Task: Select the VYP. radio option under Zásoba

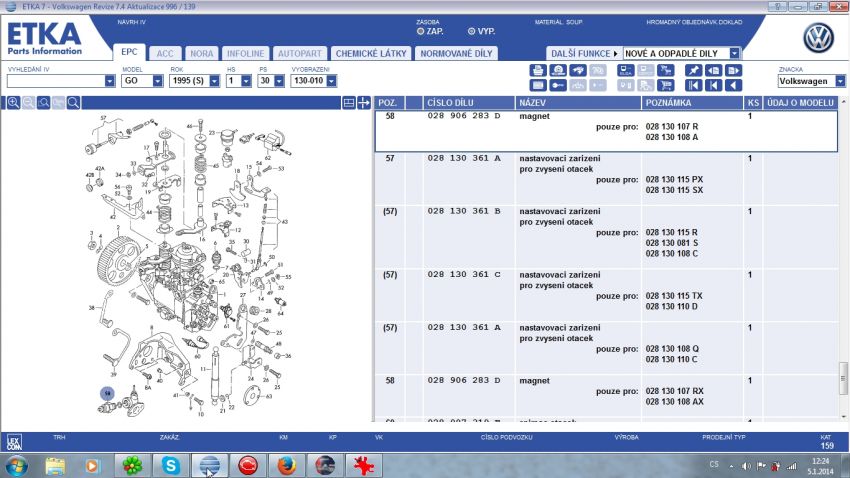Action: [x=471, y=31]
